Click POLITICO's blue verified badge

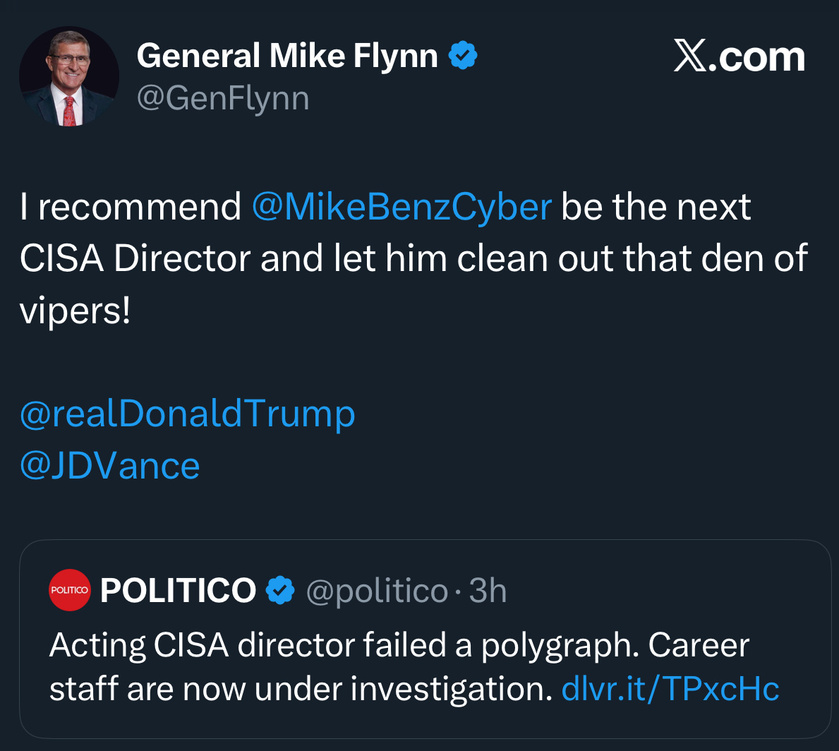pyautogui.click(x=280, y=591)
